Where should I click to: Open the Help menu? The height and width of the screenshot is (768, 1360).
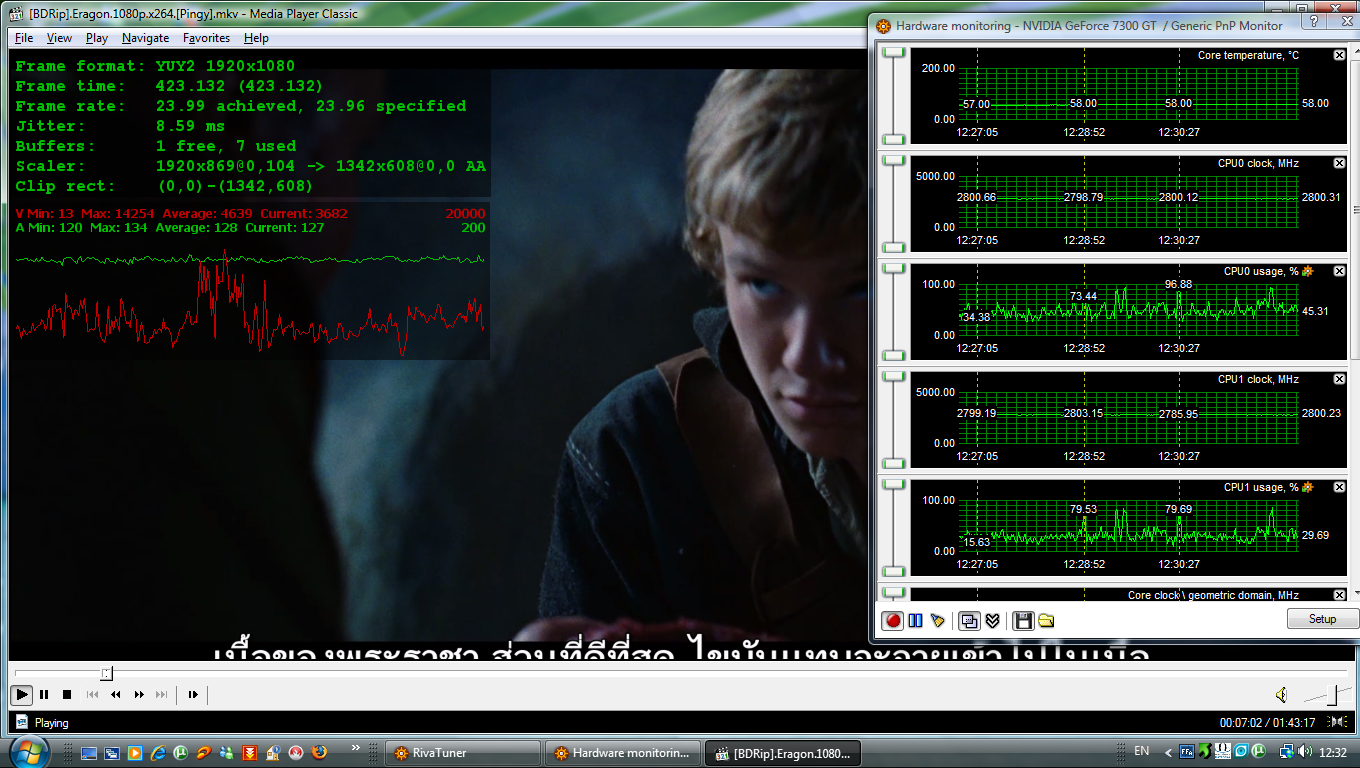click(x=256, y=38)
